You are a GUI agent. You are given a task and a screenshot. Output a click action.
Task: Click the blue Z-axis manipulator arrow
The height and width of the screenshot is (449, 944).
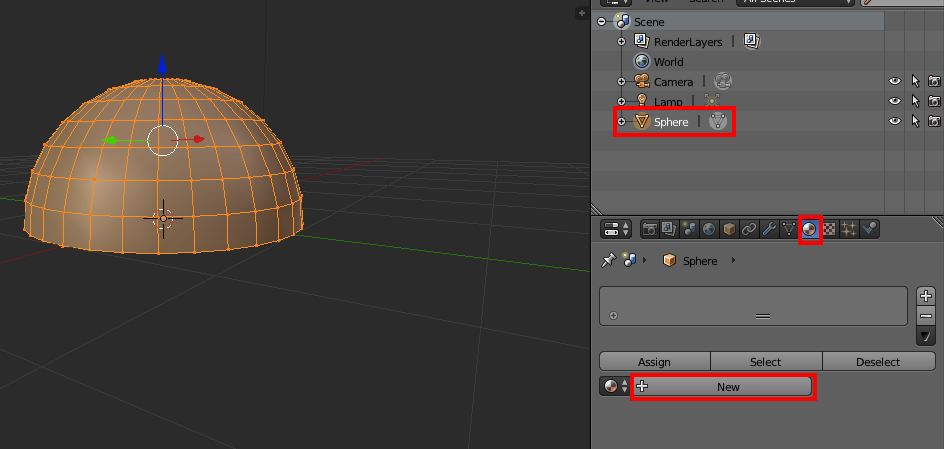[x=162, y=64]
